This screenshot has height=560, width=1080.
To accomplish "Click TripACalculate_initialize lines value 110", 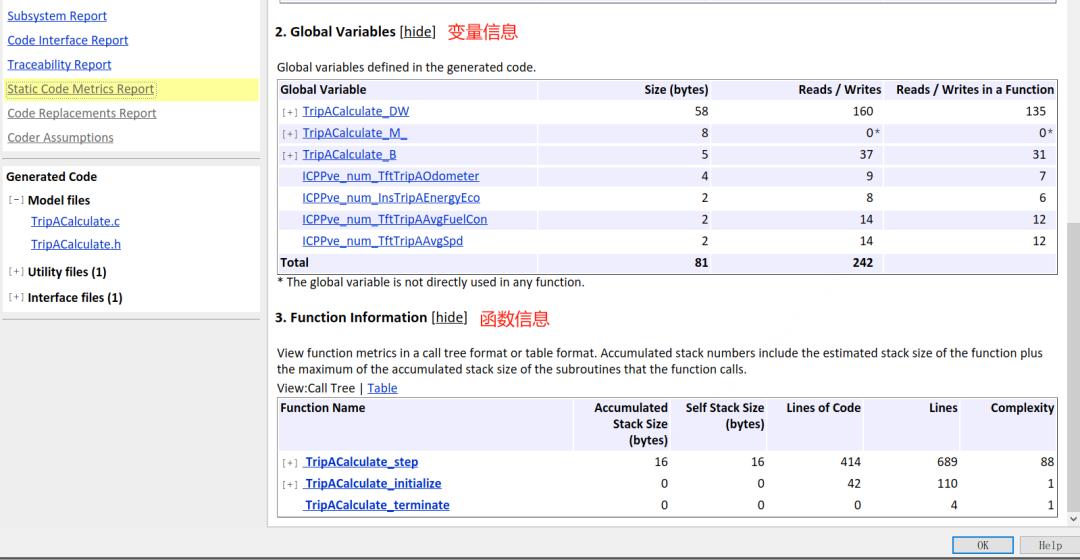I will (x=947, y=484).
